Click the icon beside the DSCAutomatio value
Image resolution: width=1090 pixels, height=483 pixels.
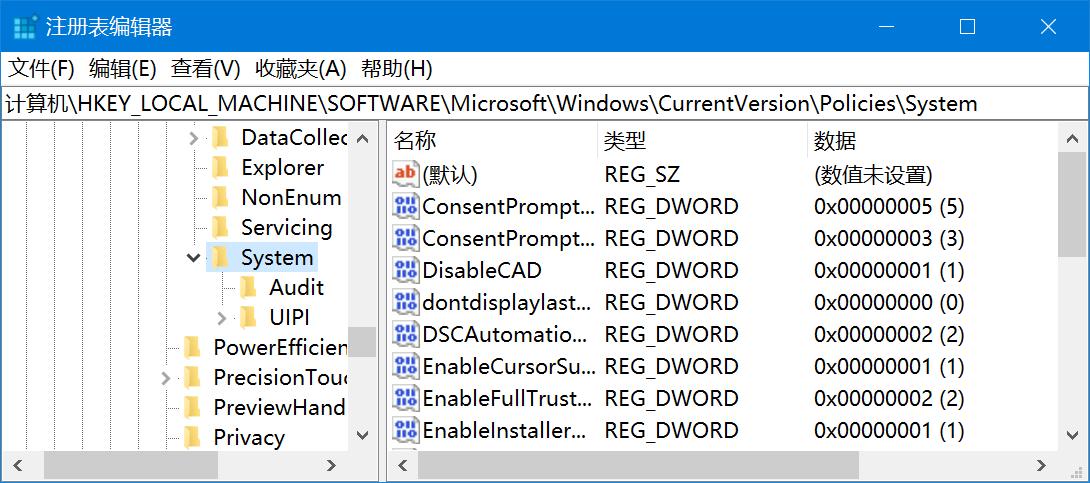405,334
